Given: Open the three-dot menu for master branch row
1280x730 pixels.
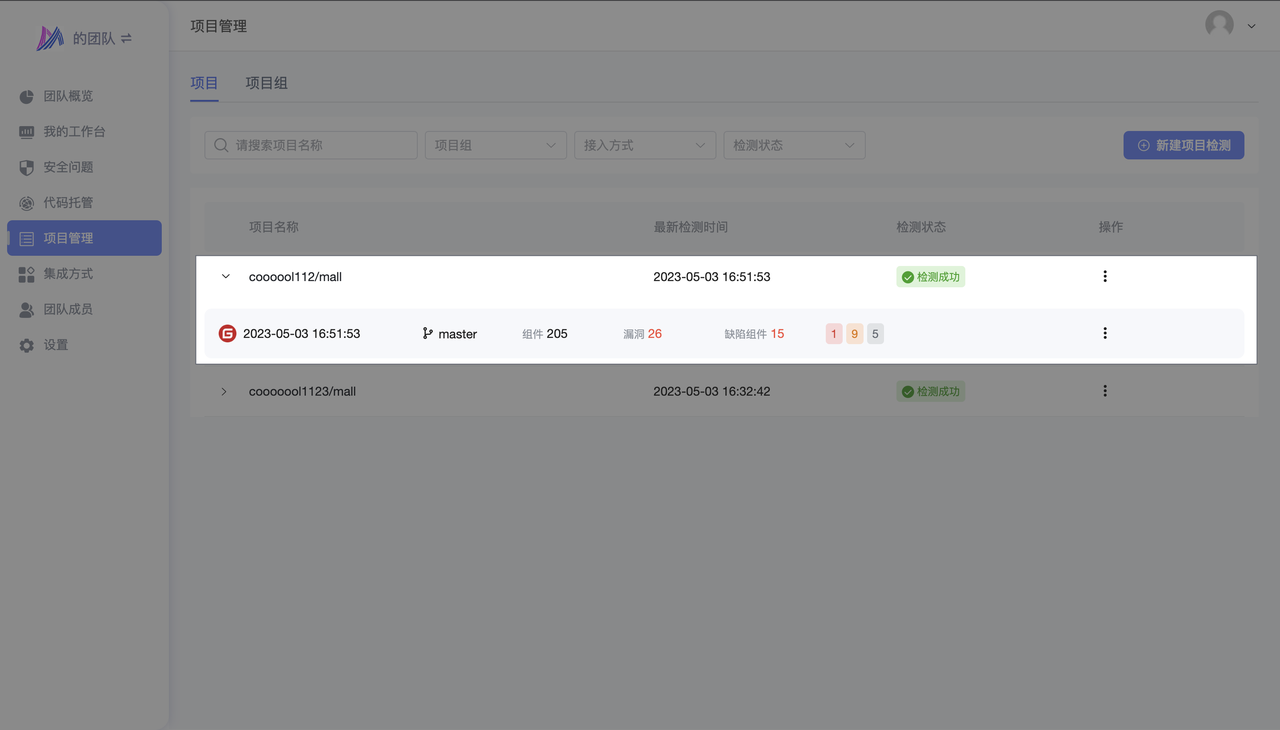Looking at the screenshot, I should point(1104,334).
